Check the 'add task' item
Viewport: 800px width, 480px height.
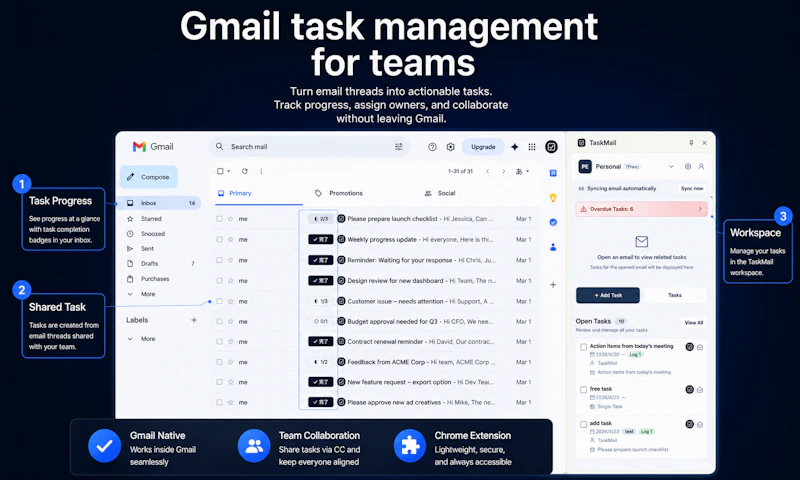(583, 424)
